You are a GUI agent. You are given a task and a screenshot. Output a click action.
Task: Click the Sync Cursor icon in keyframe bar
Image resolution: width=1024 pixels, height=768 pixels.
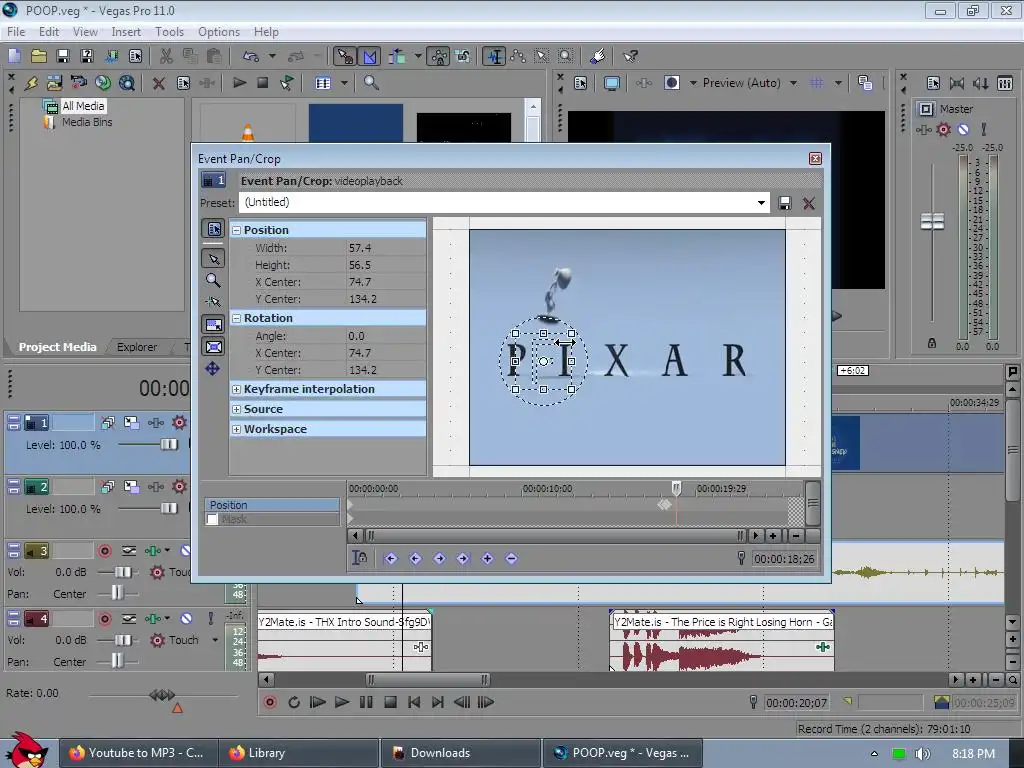pos(359,558)
